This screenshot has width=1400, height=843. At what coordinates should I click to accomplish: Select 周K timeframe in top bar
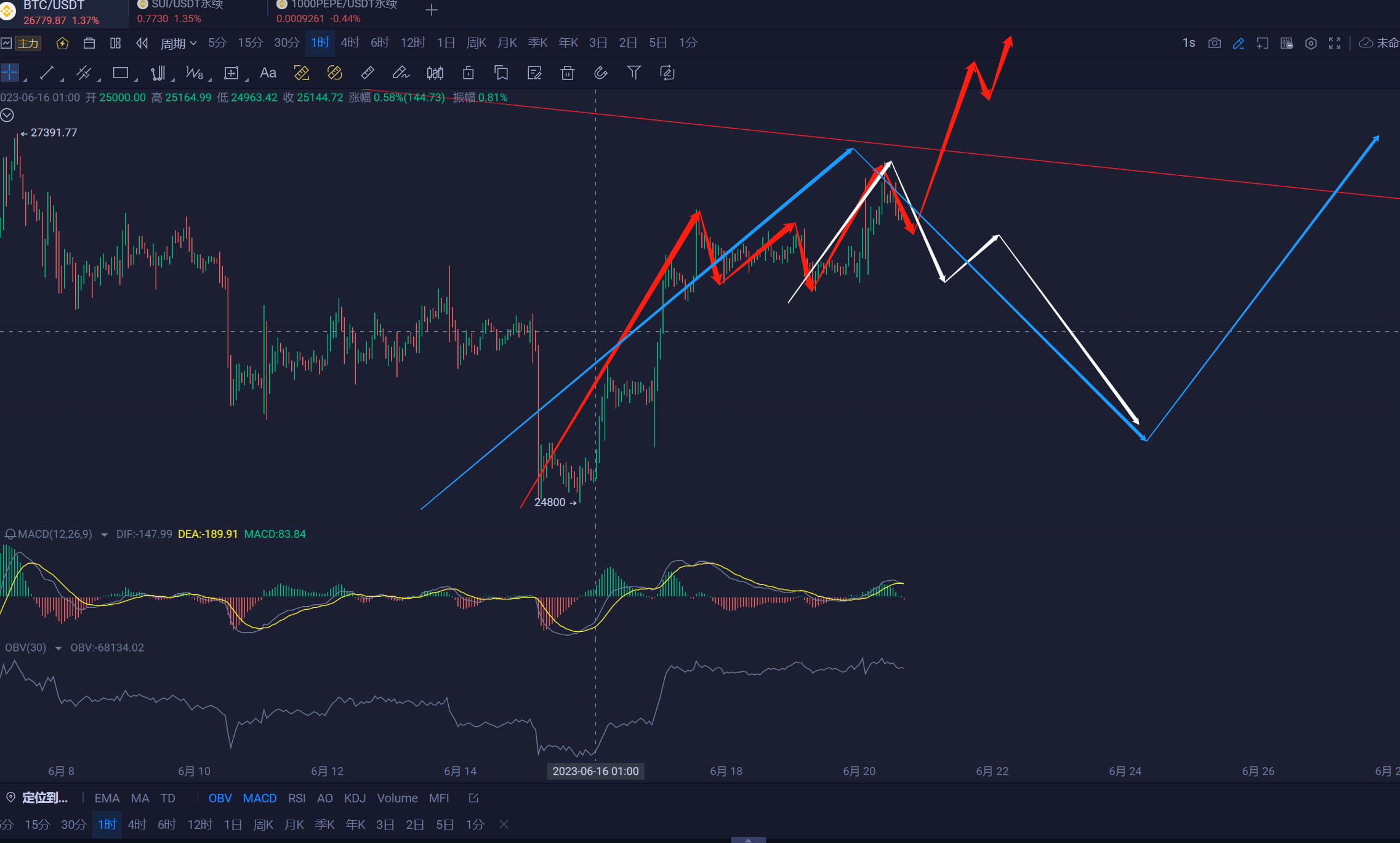coord(477,43)
